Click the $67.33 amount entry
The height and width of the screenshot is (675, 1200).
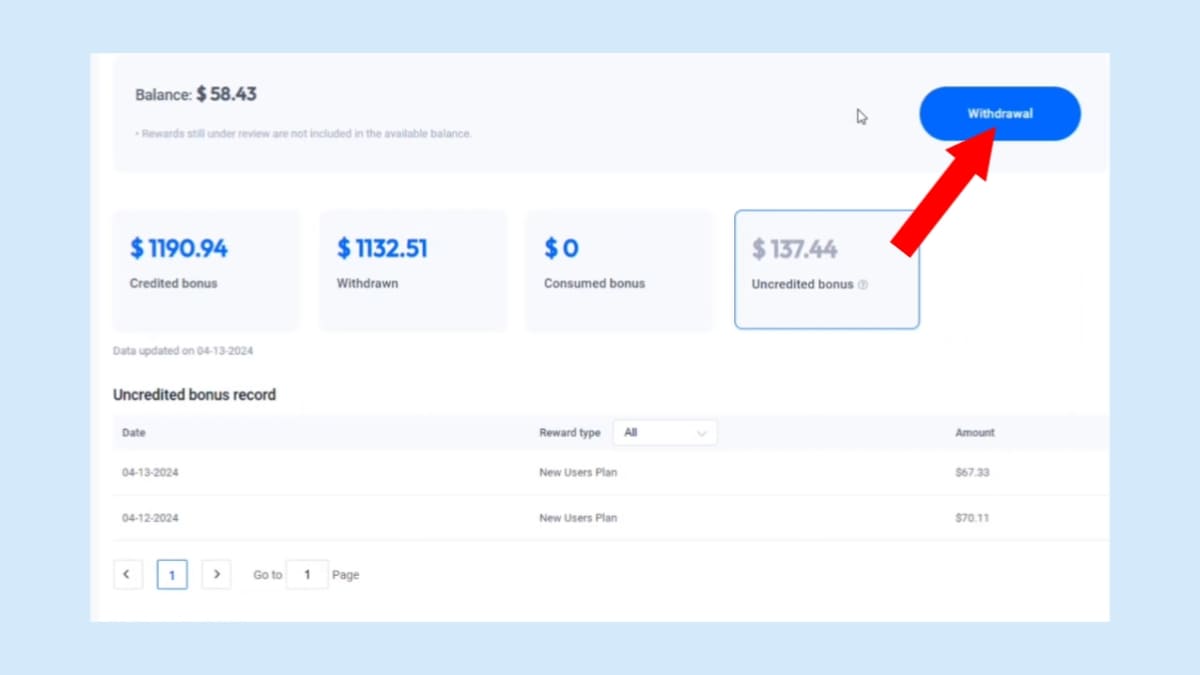point(972,472)
